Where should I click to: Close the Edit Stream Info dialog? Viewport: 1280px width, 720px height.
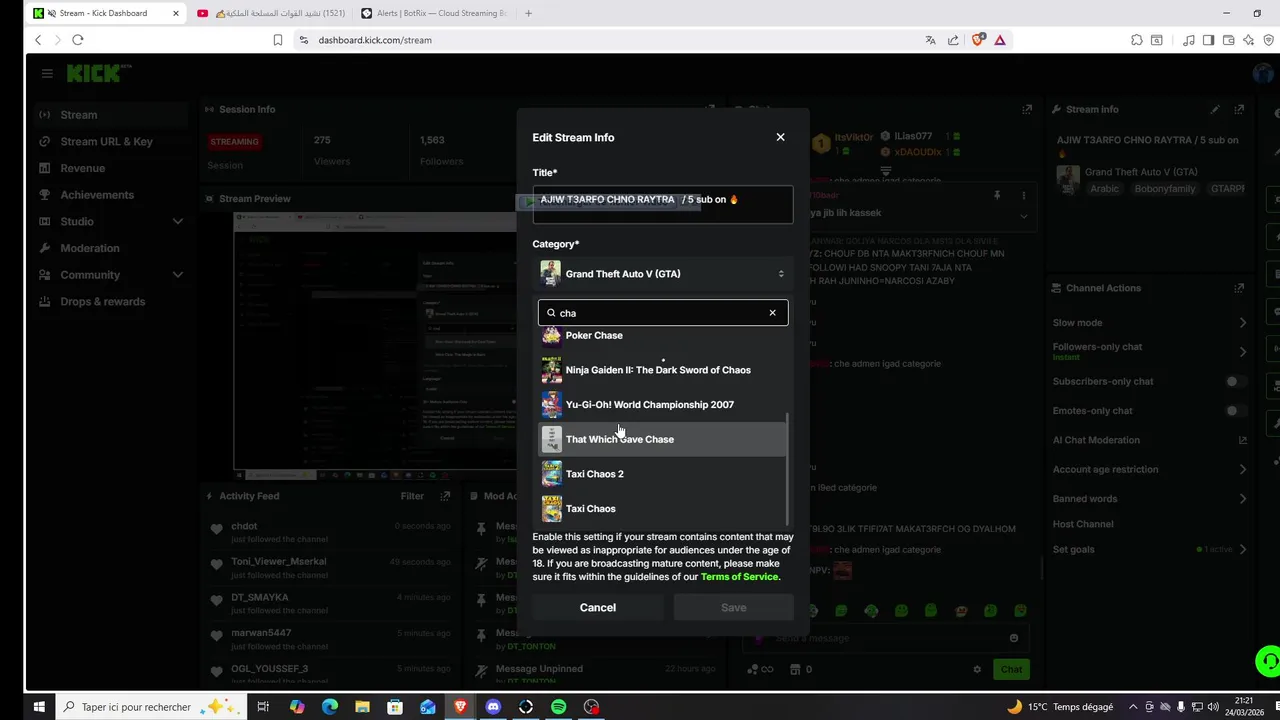(x=781, y=137)
